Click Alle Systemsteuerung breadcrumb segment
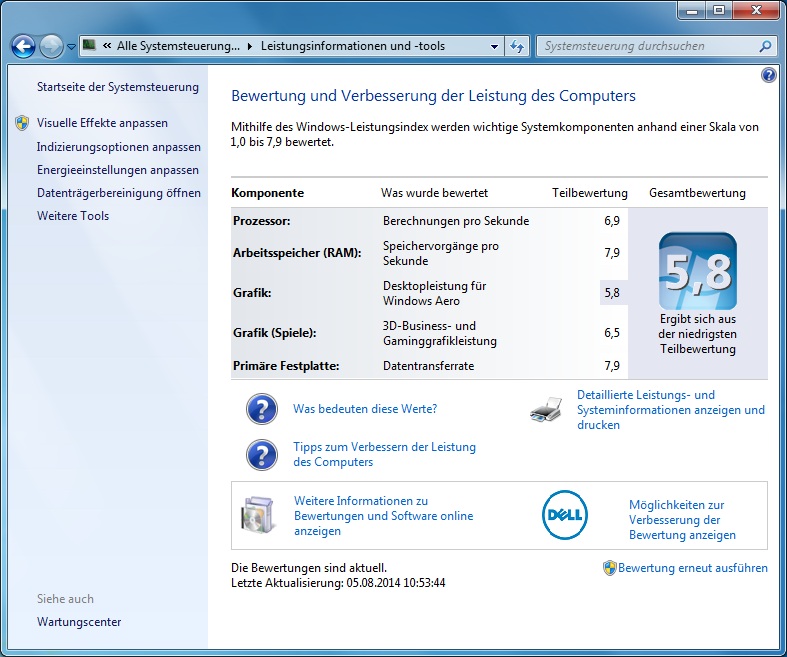Screen dimensions: 787x657 pos(178,46)
